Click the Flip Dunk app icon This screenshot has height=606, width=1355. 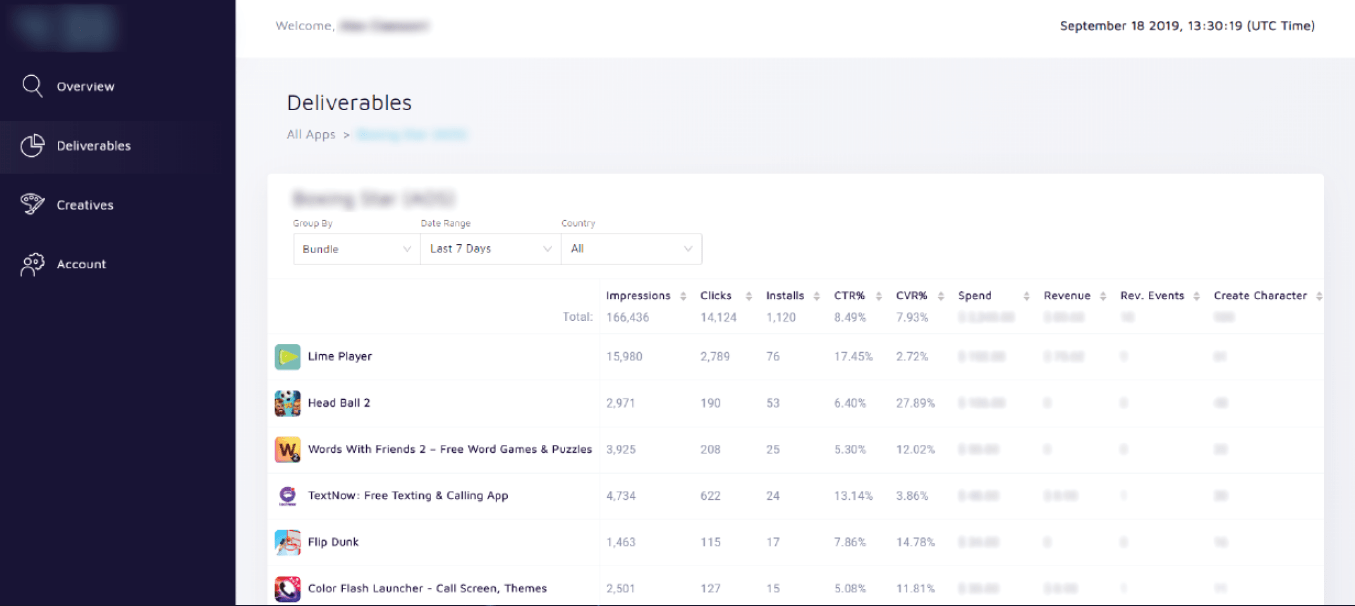click(288, 542)
